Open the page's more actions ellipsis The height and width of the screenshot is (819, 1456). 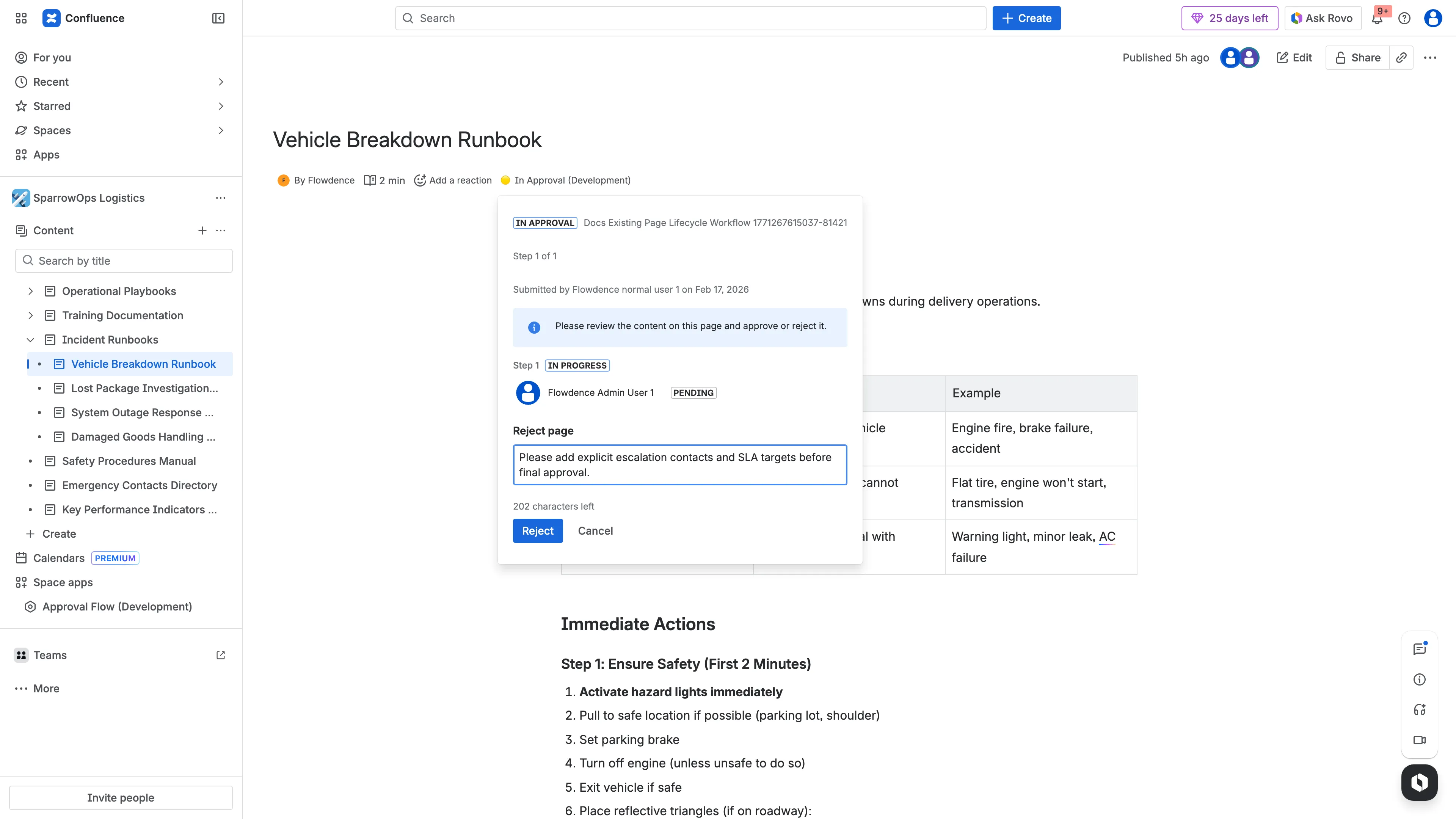pyautogui.click(x=1430, y=58)
